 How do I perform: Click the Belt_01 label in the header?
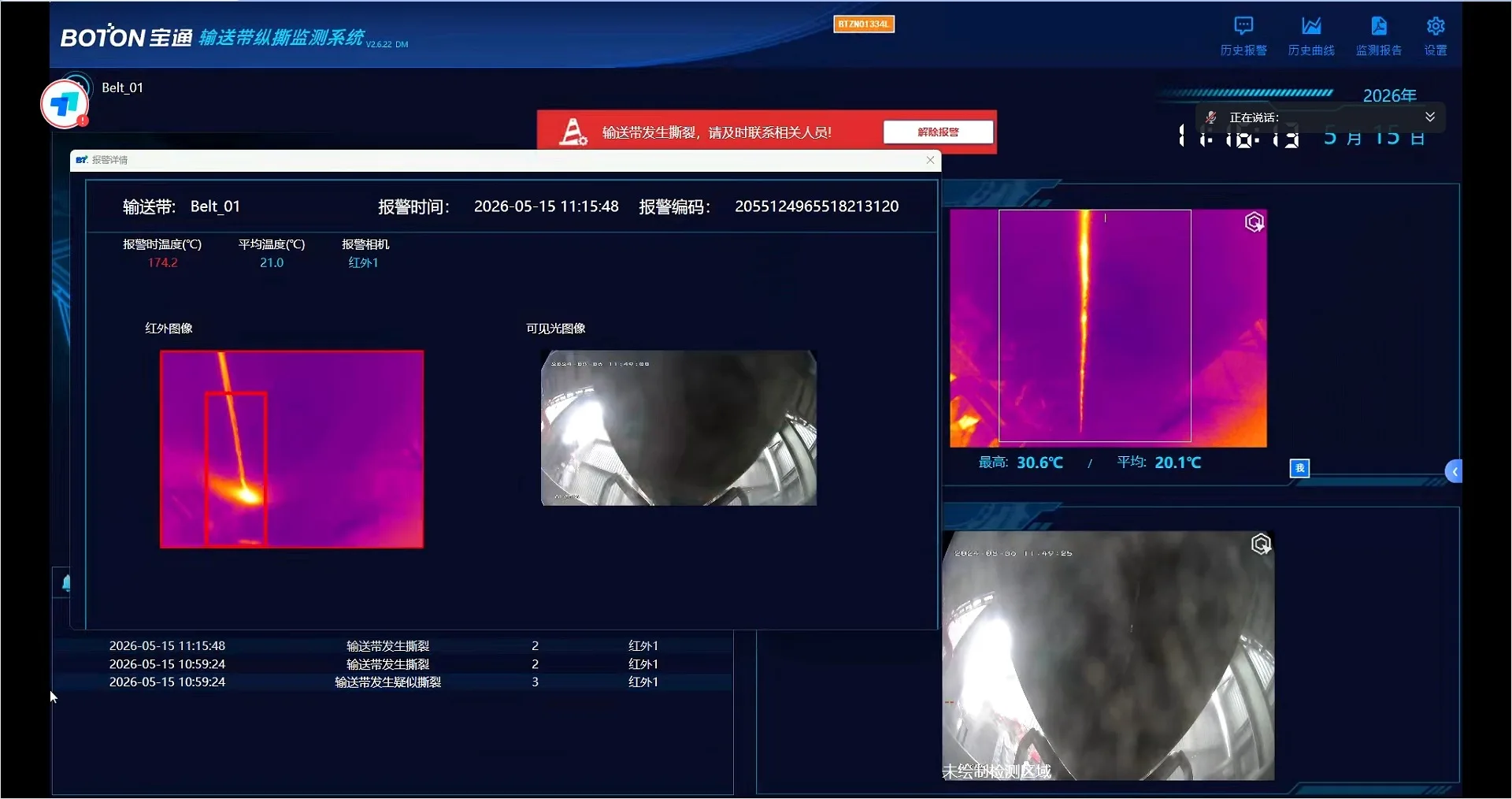pyautogui.click(x=122, y=87)
